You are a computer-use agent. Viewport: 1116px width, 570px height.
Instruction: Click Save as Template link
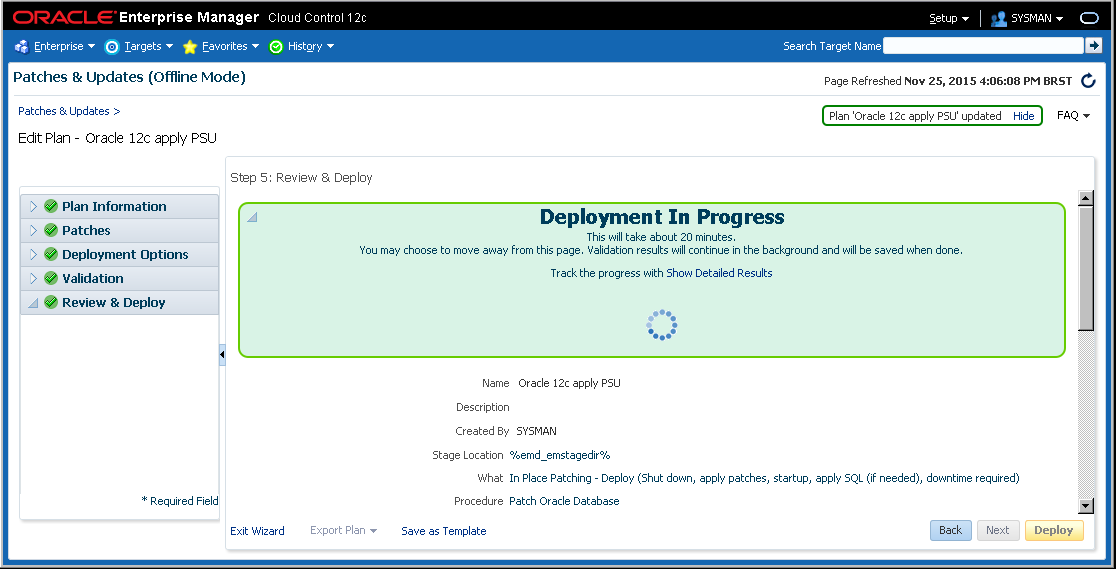tap(443, 531)
